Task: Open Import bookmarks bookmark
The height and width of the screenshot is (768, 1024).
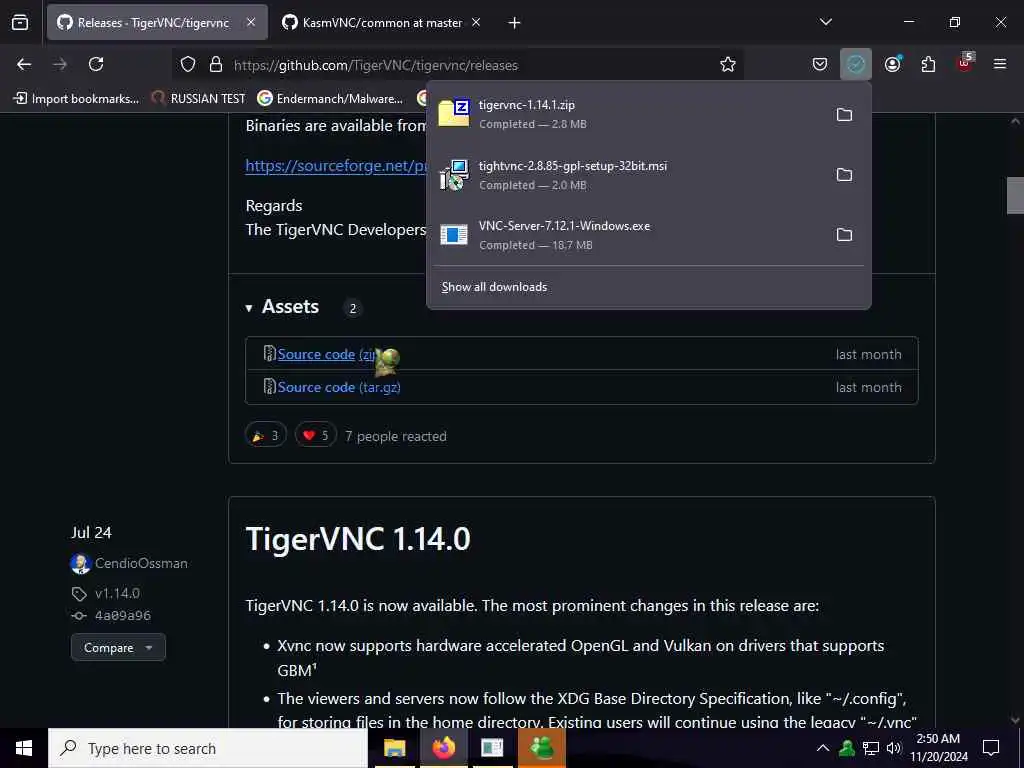Action: 76,99
